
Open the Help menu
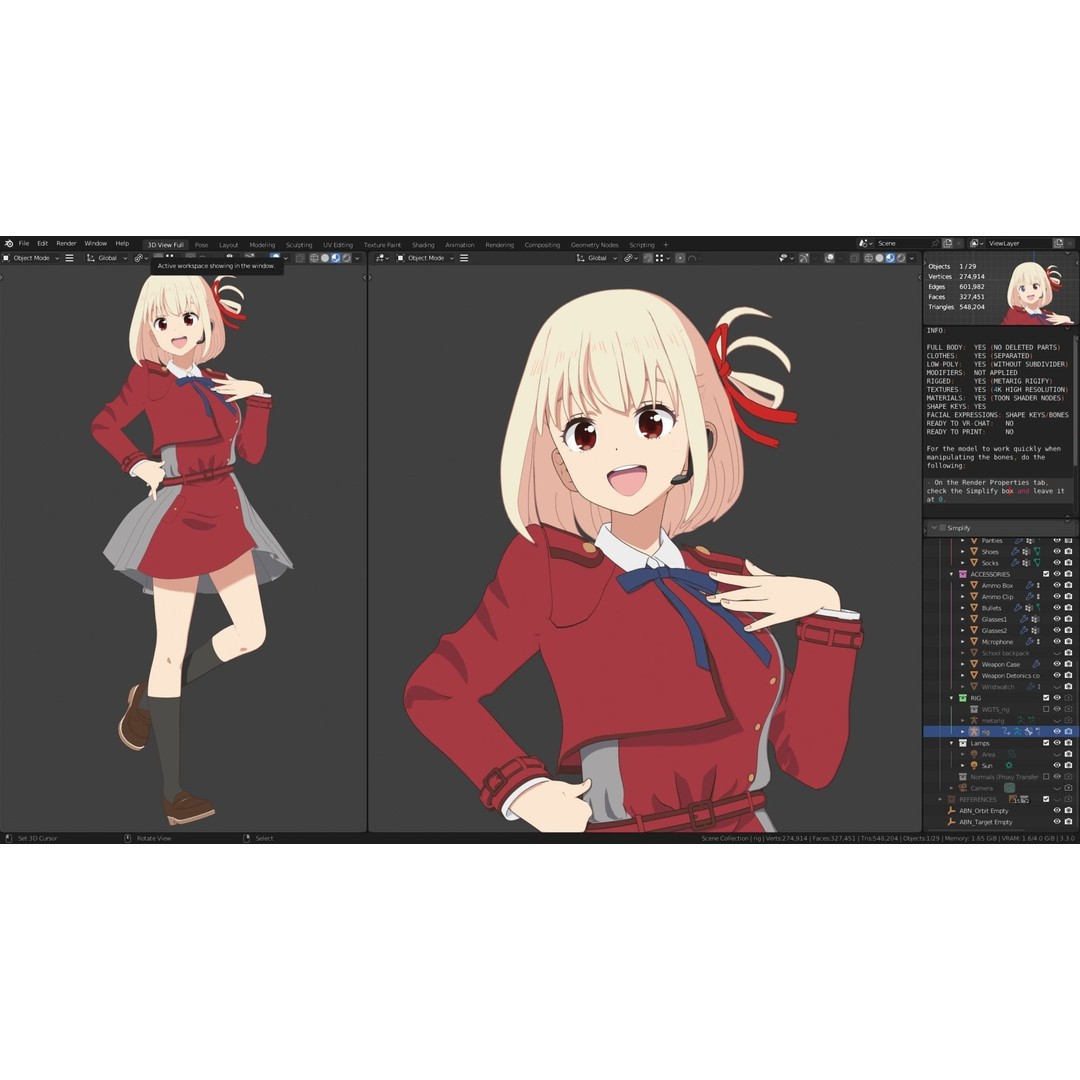click(122, 243)
